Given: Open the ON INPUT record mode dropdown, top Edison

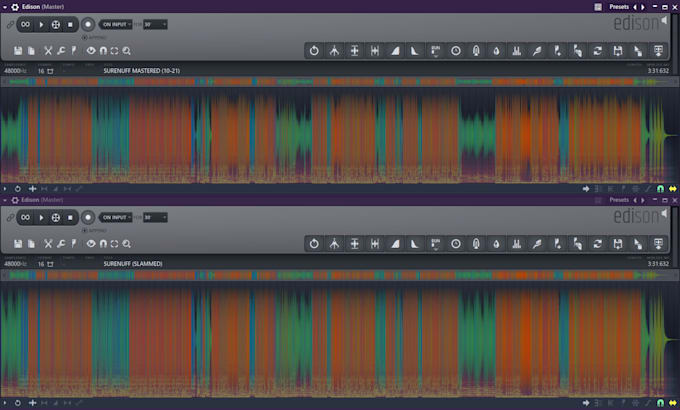Looking at the screenshot, I should (x=117, y=24).
